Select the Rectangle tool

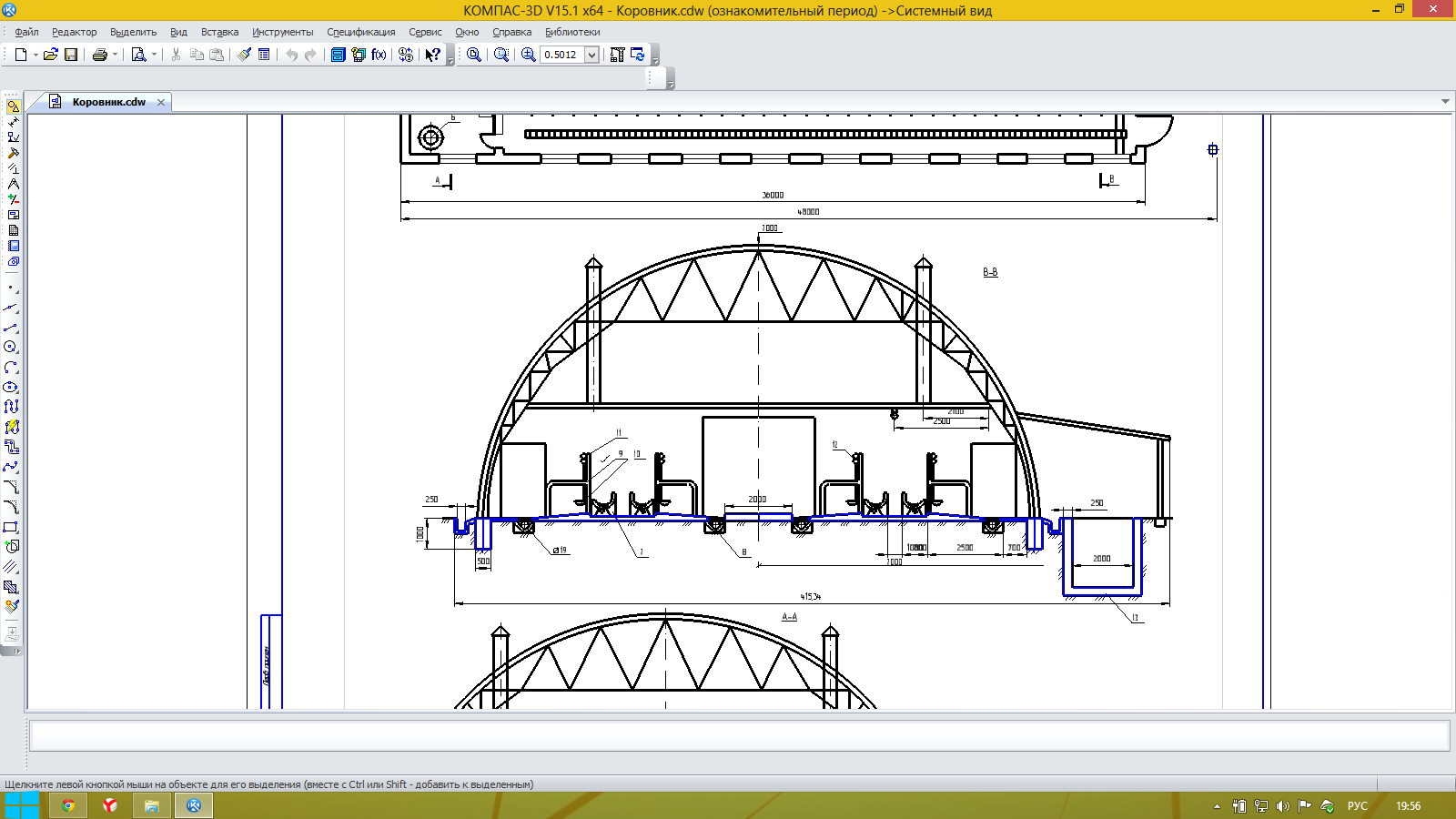[x=11, y=527]
